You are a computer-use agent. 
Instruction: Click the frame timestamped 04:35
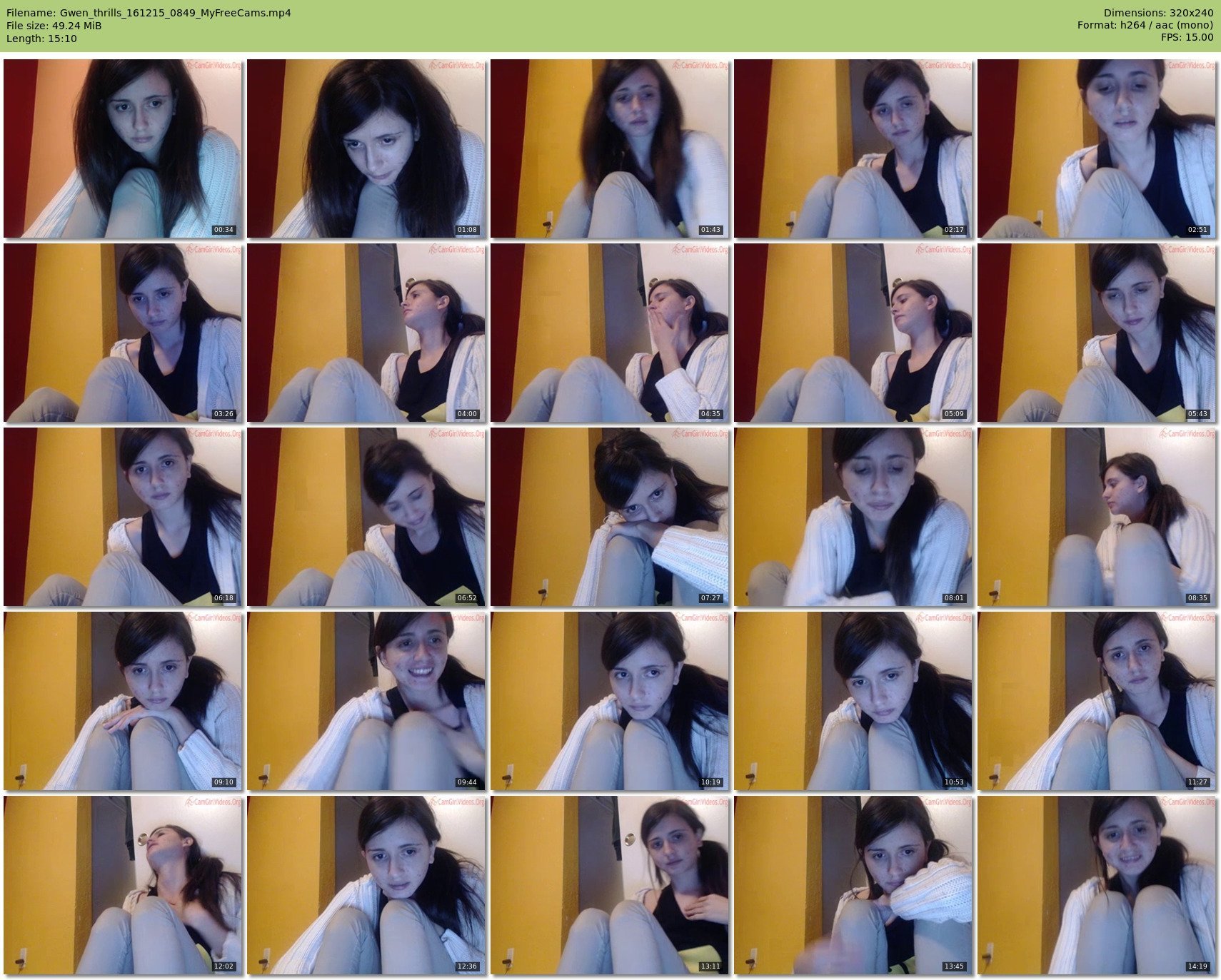pyautogui.click(x=610, y=333)
